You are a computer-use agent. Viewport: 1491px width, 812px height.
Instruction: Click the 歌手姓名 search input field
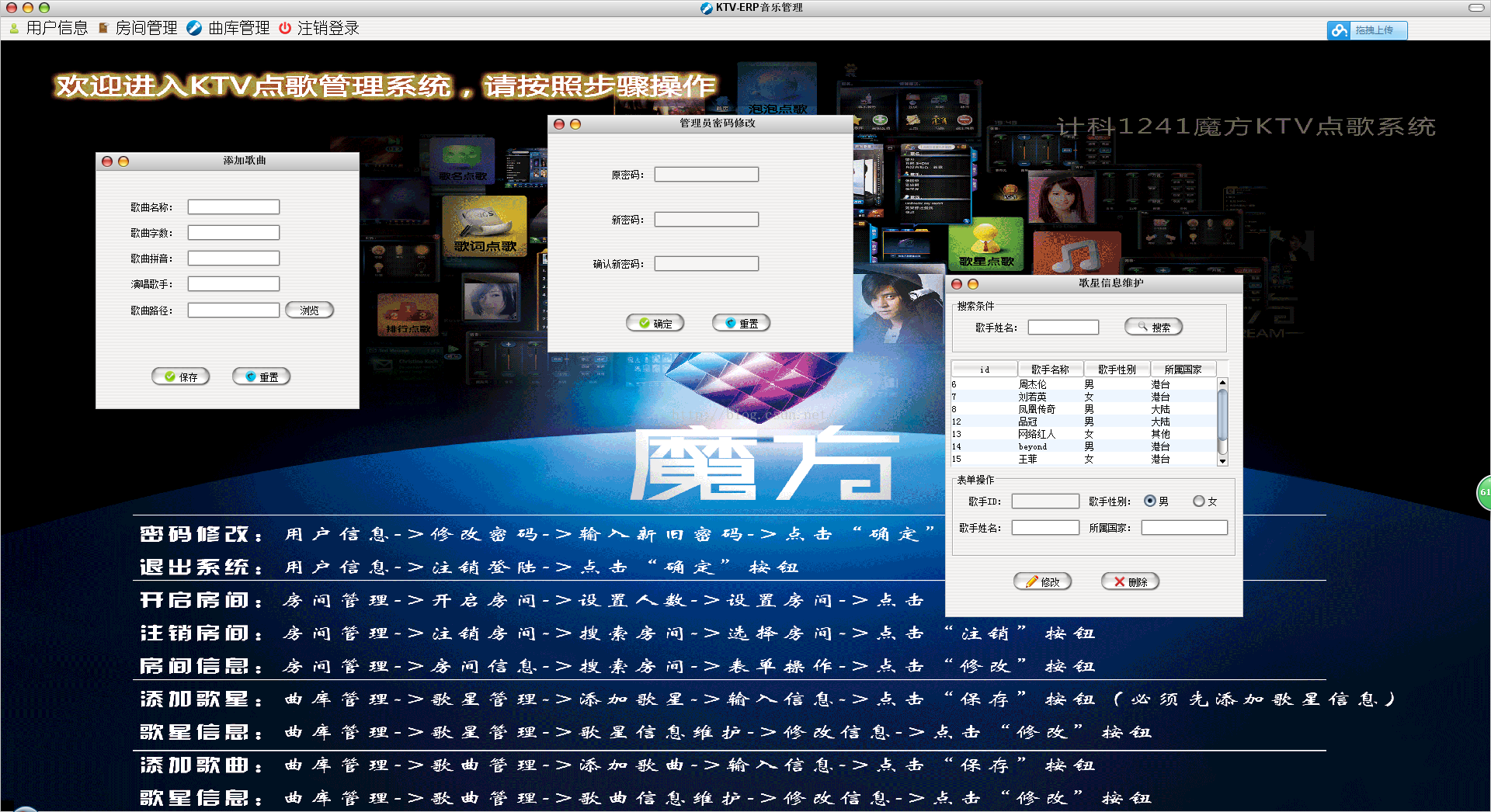click(1063, 328)
